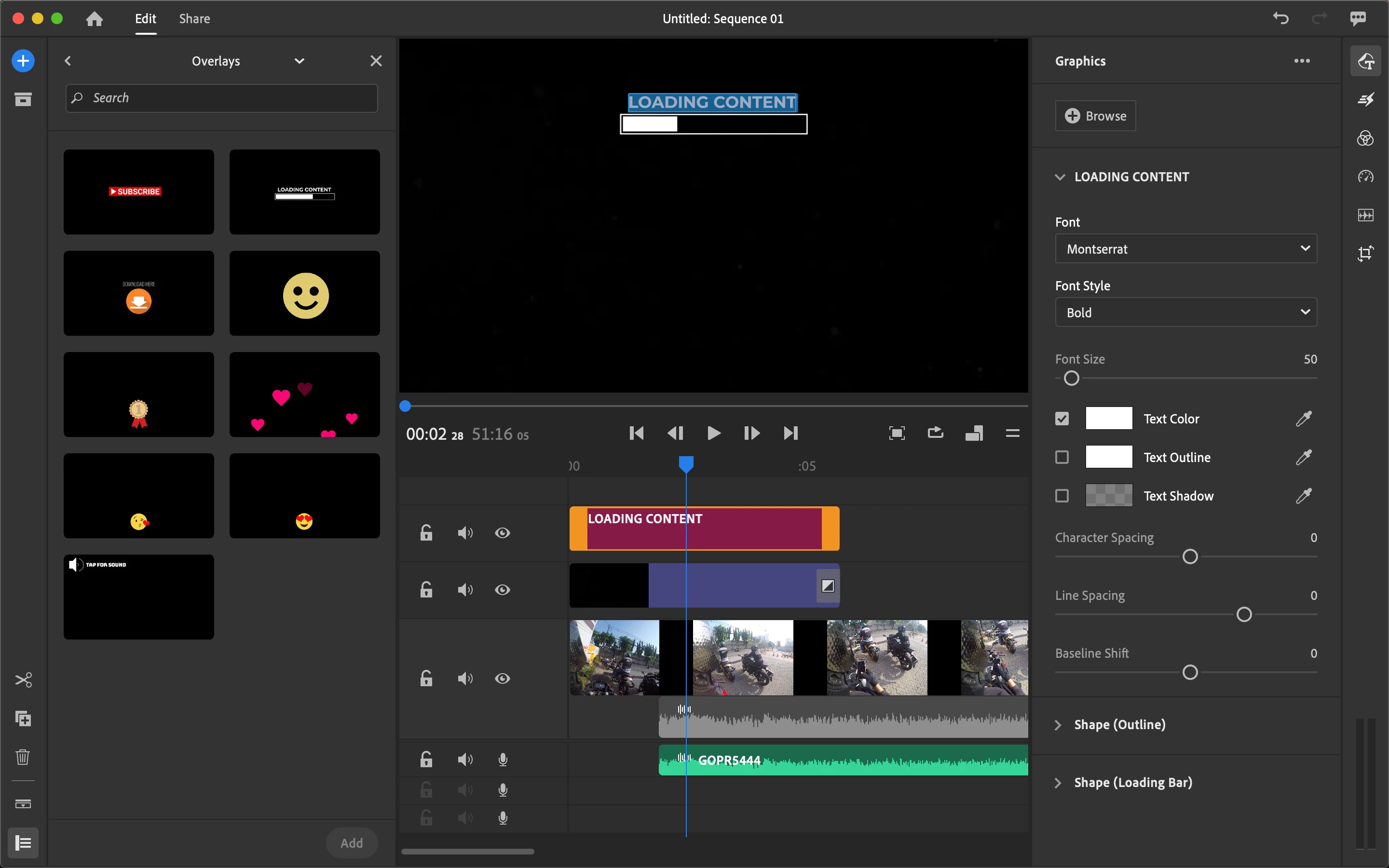1389x868 pixels.
Task: Open the Crop and transform panel icon
Action: pos(1365,253)
